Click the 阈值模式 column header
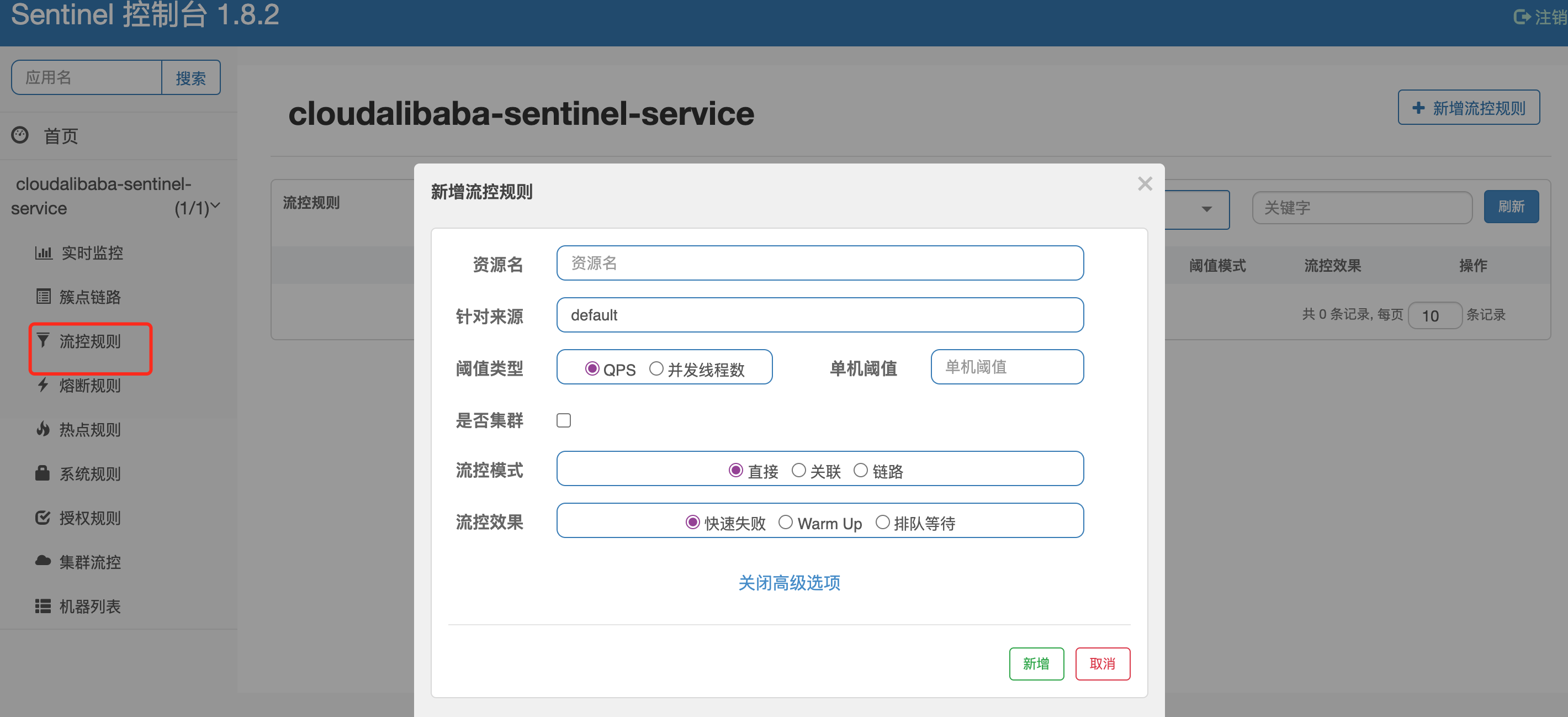This screenshot has width=1568, height=717. [x=1217, y=265]
